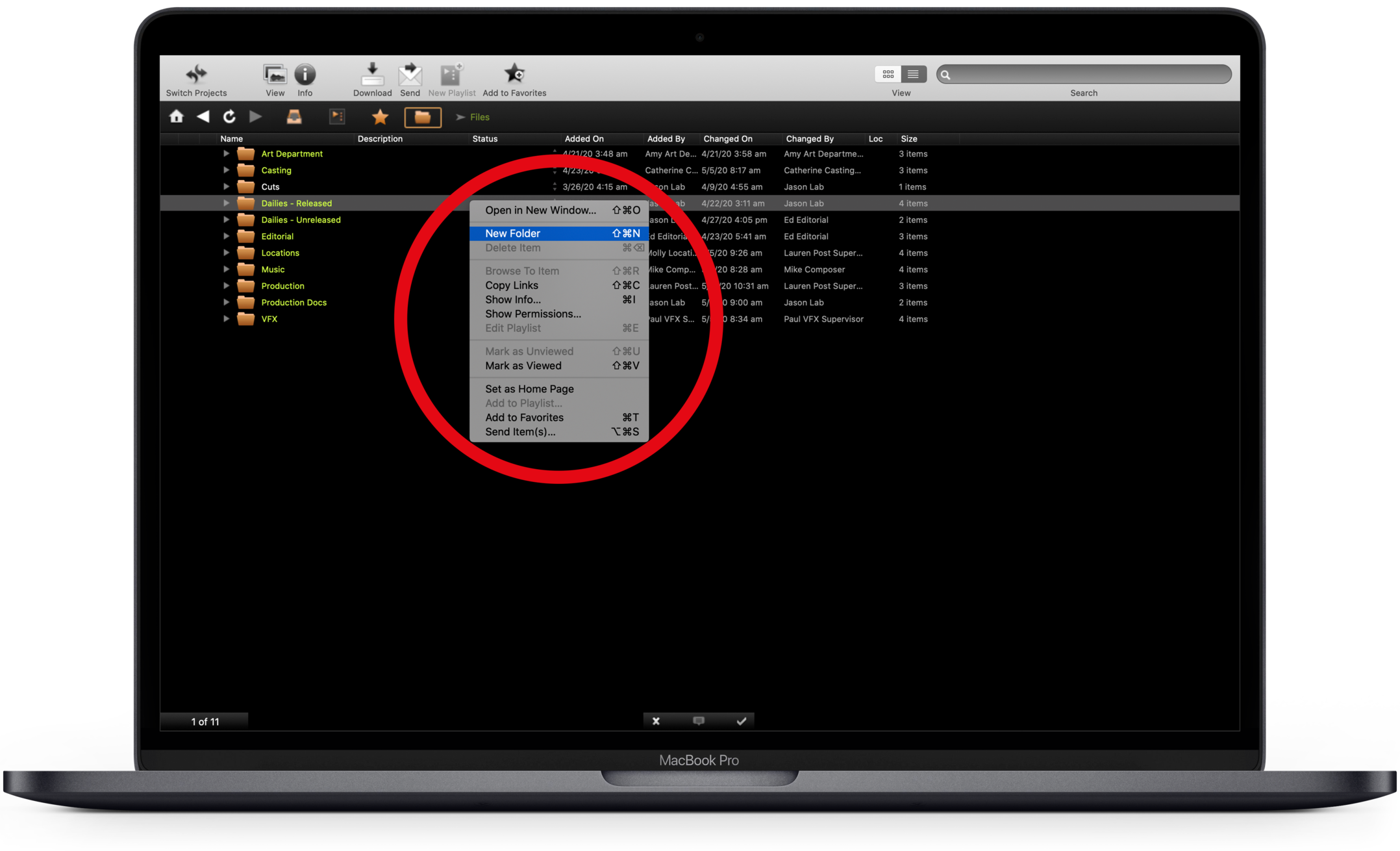Select Copy Links in context menu
The height and width of the screenshot is (851, 1400).
512,285
